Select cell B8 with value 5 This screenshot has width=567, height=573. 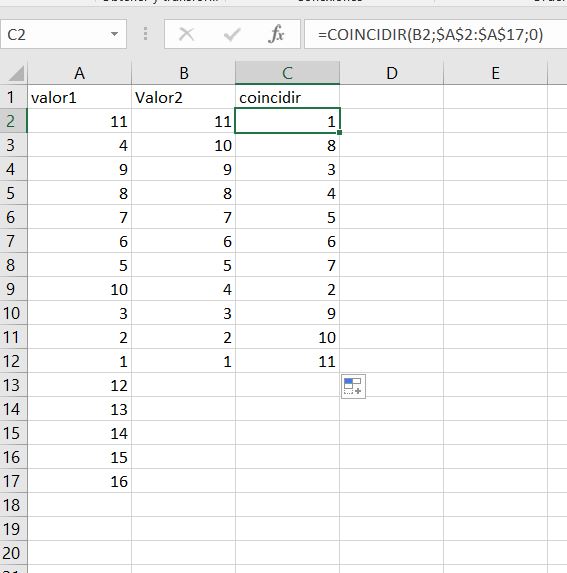tap(183, 265)
